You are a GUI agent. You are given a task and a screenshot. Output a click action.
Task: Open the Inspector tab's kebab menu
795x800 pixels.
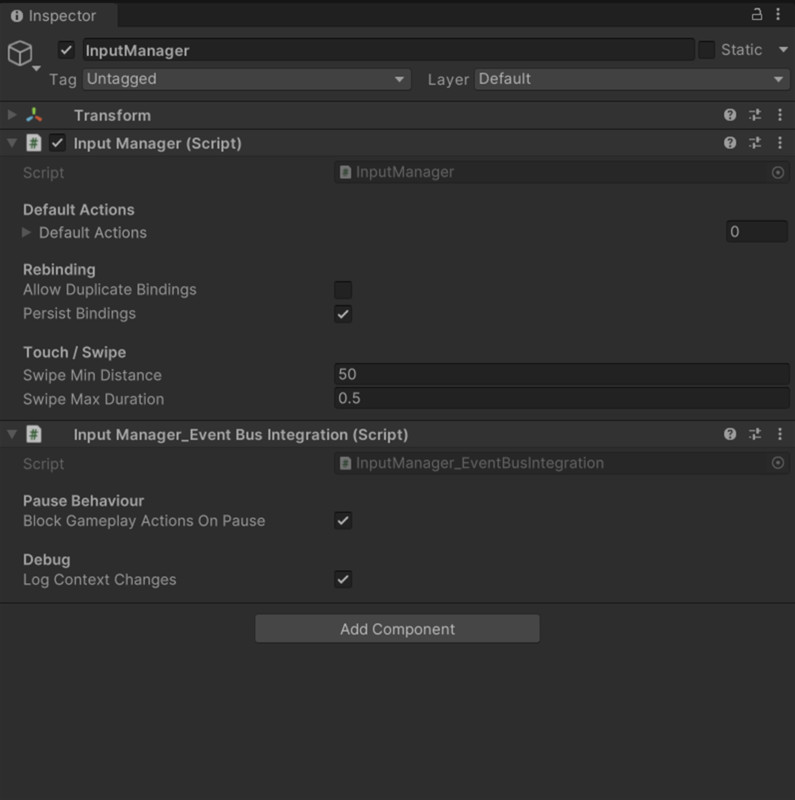778,14
